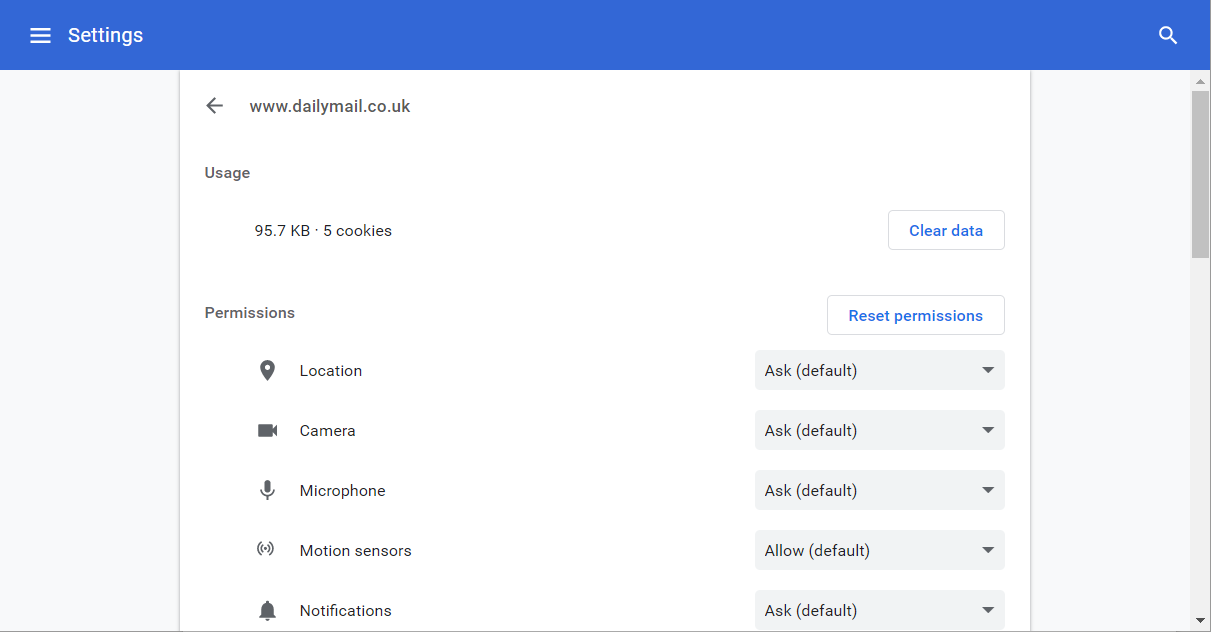Click the '95.7 KB · 5 cookies' text
This screenshot has width=1211, height=632.
tap(323, 231)
